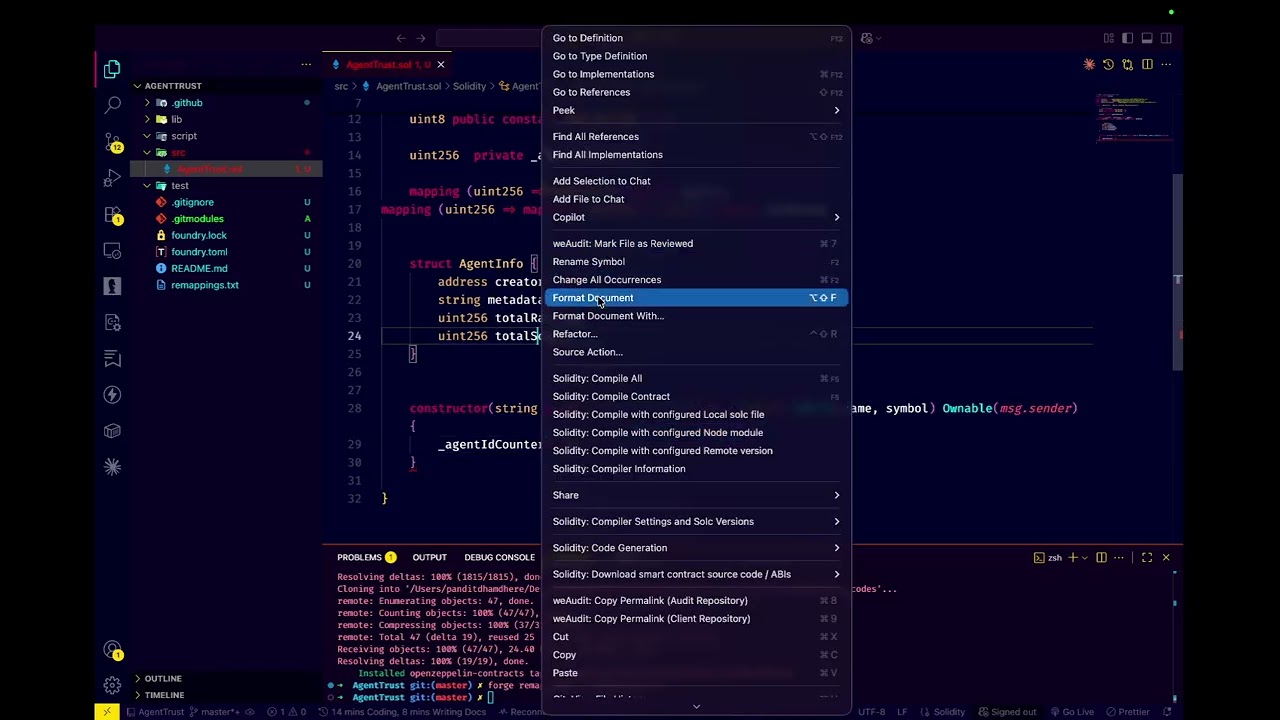
Task: Open foundry.toml in the explorer
Action: 199,252
